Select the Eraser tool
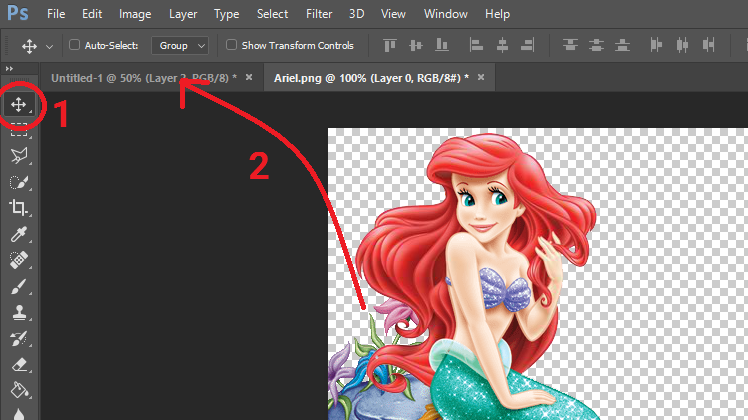 click(x=19, y=365)
